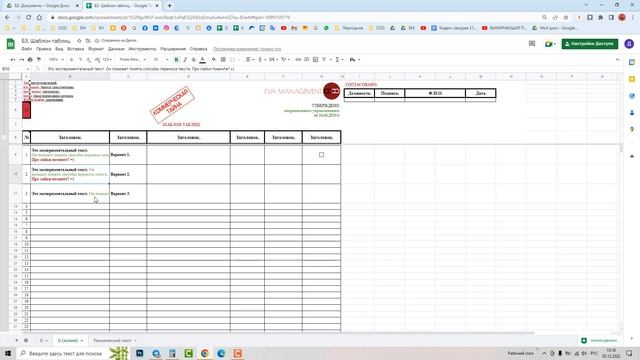Open the all sheets list

coord(26,340)
